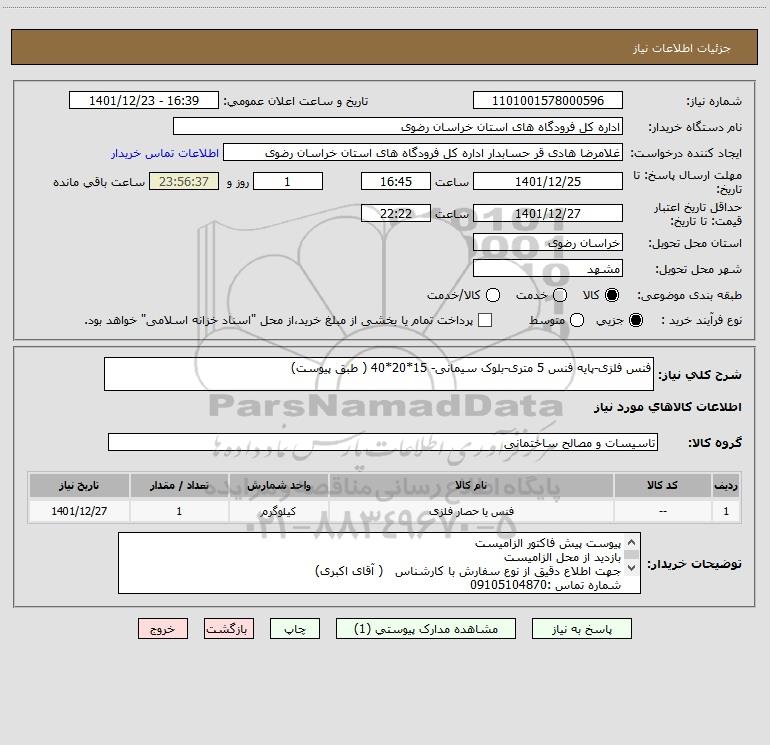This screenshot has height=745, width=770.
Task: Choose the متوسط purchase type radio
Action: pyautogui.click(x=577, y=320)
